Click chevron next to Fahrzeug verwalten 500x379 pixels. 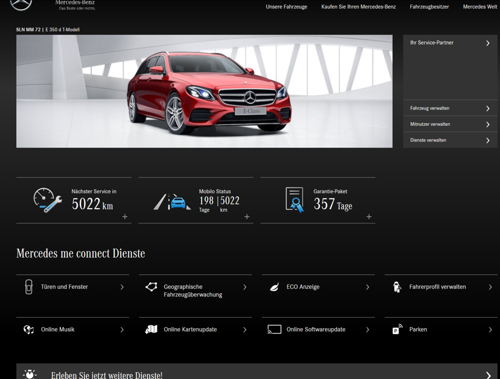coord(488,109)
